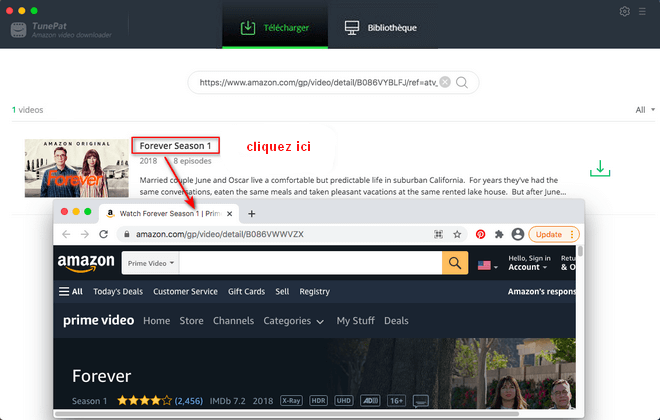Expand the All filter dropdown

(x=645, y=110)
